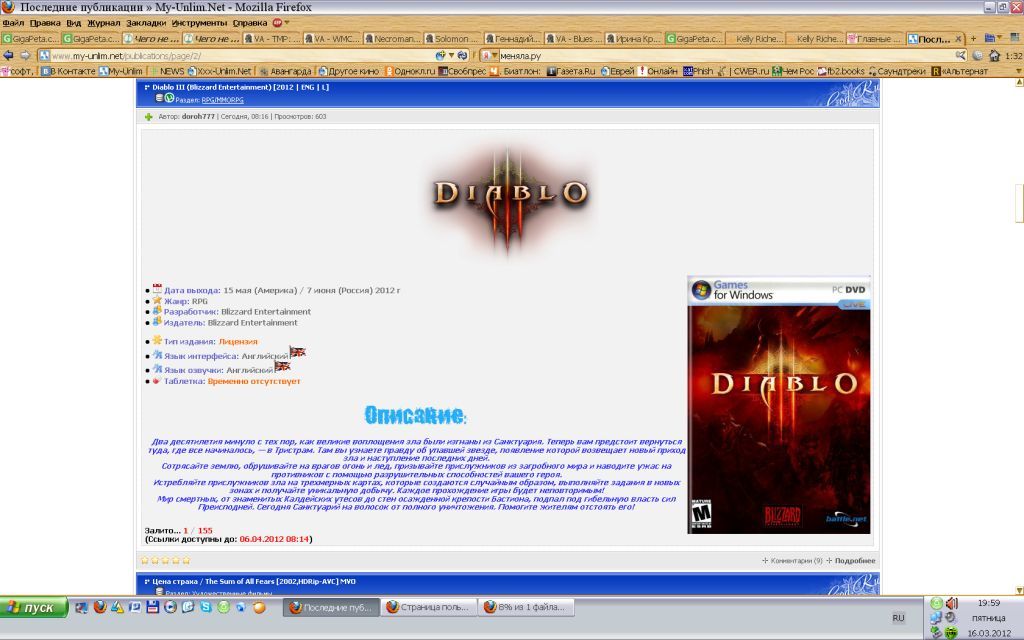Click the search magnifier icon
1024x640 pixels.
coord(961,56)
